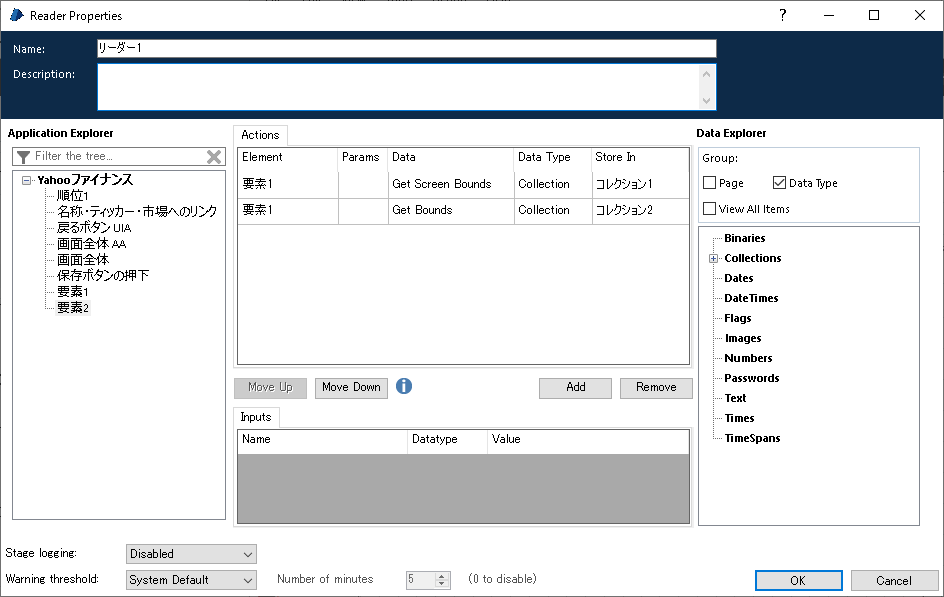Click the Filter the tree search field
944x597 pixels.
pyautogui.click(x=119, y=156)
